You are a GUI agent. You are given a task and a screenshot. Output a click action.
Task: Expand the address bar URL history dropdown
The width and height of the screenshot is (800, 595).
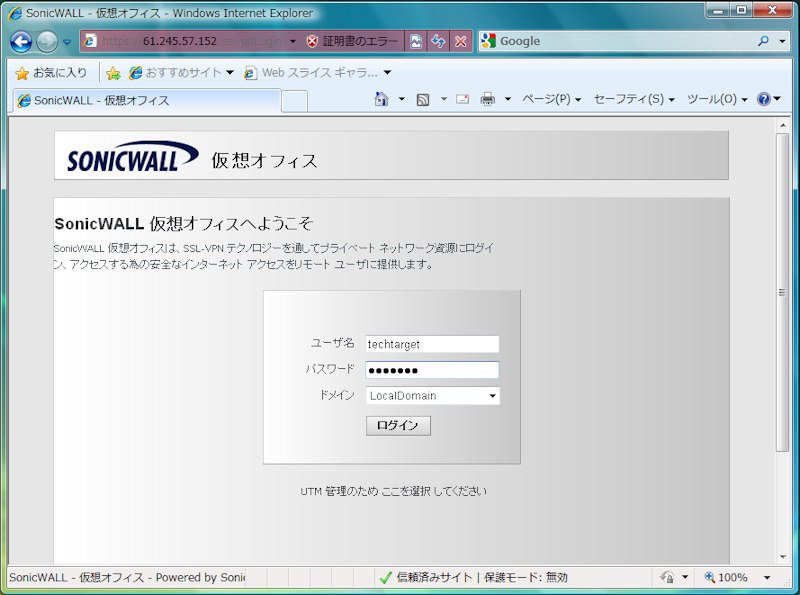(x=293, y=41)
